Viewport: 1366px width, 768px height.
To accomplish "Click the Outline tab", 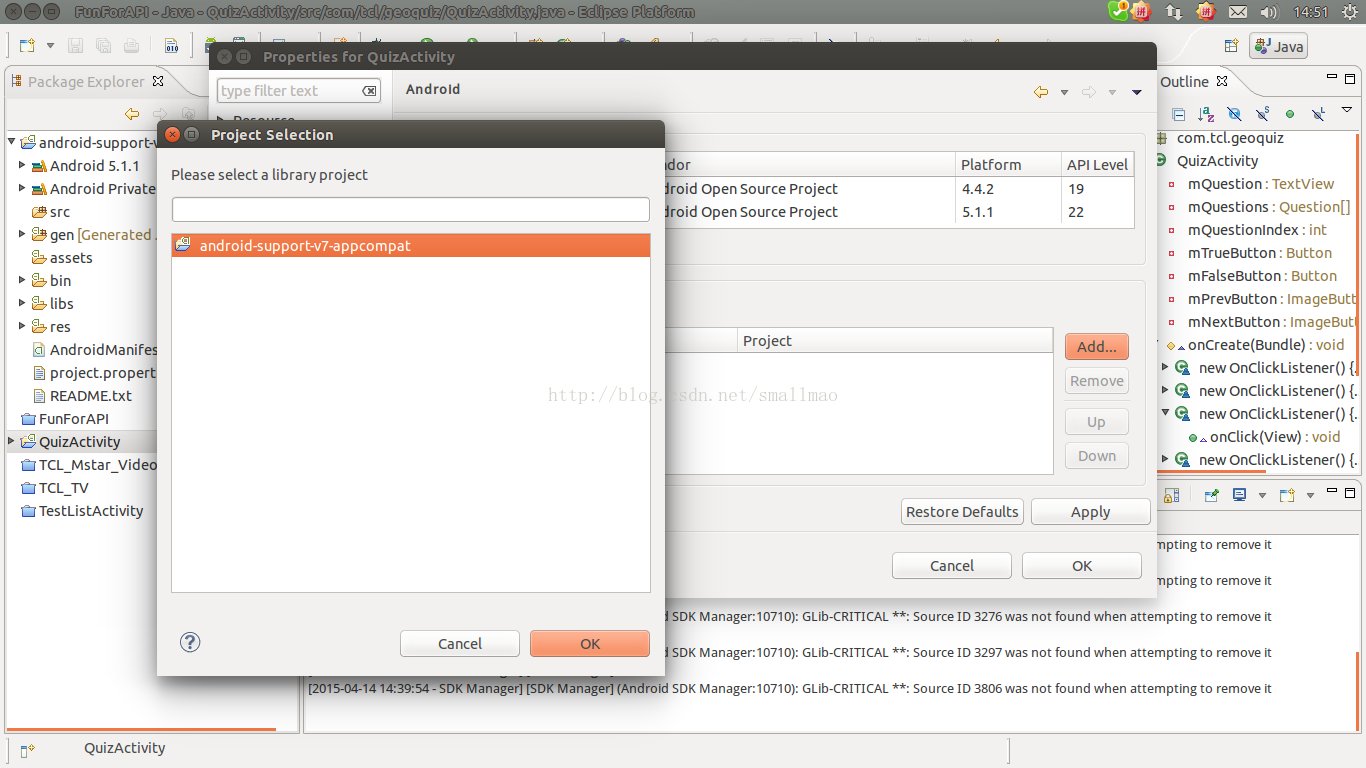I will point(1184,82).
